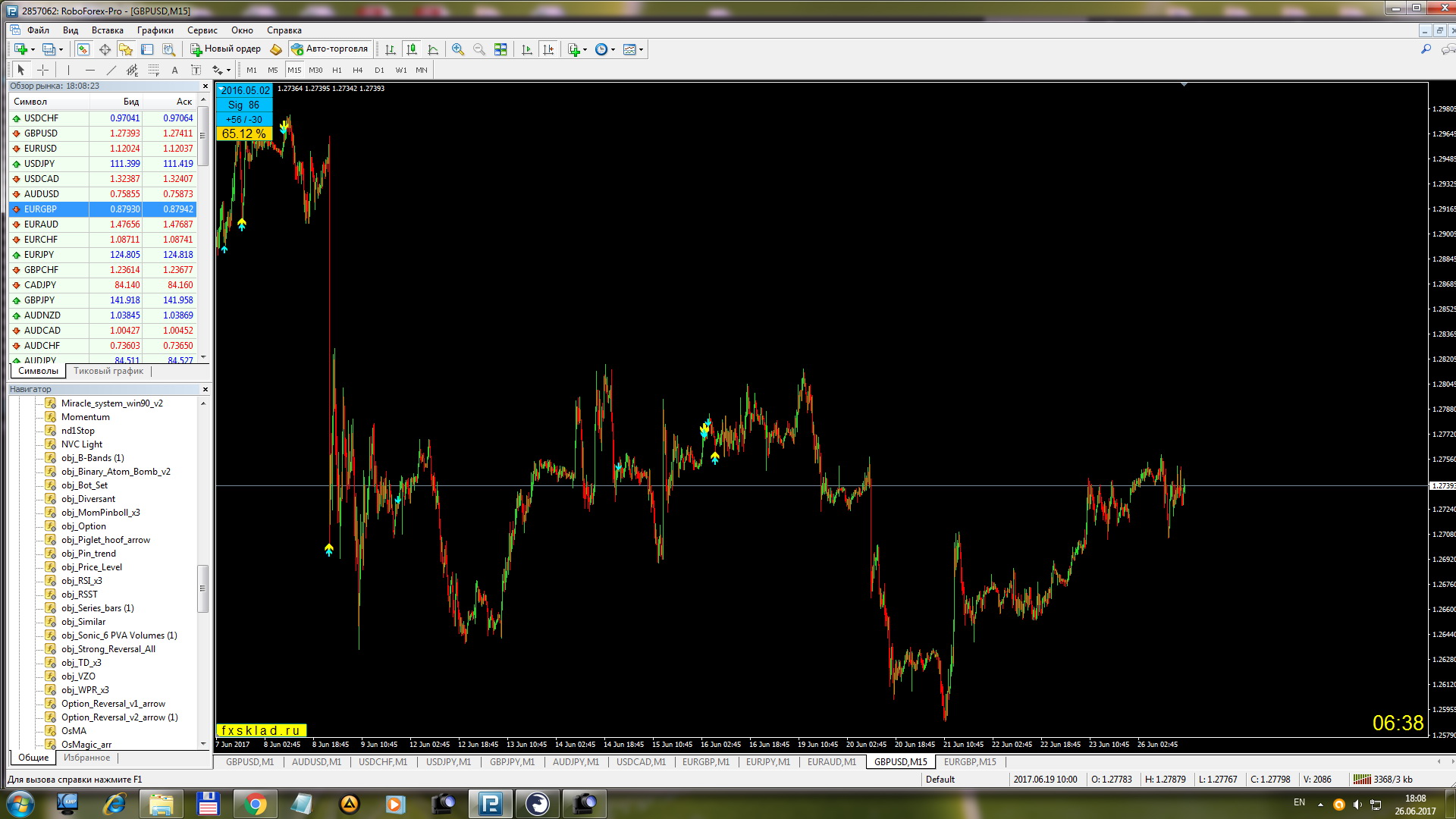The image size is (1456, 819).
Task: Toggle Авто-торговля auto trading
Action: coord(330,49)
